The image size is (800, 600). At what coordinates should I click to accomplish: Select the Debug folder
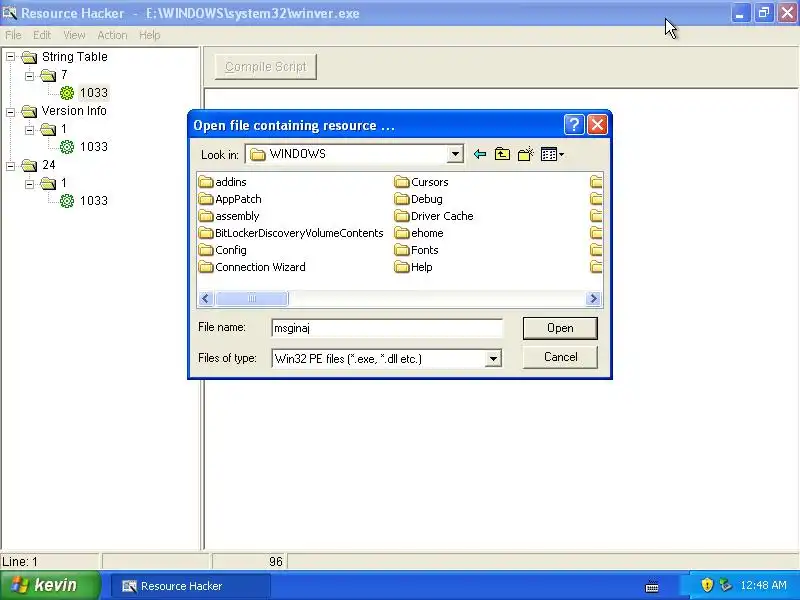click(418, 199)
